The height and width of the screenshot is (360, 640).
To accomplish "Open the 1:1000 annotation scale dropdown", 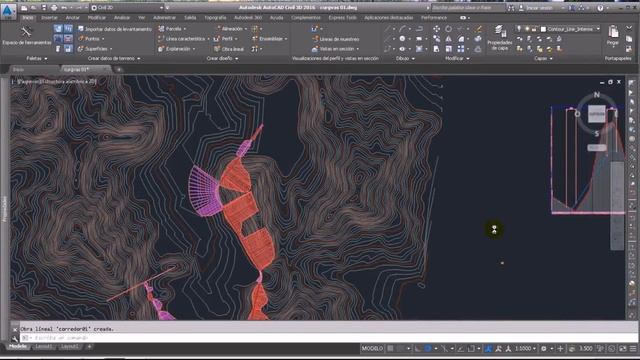I will [x=525, y=349].
